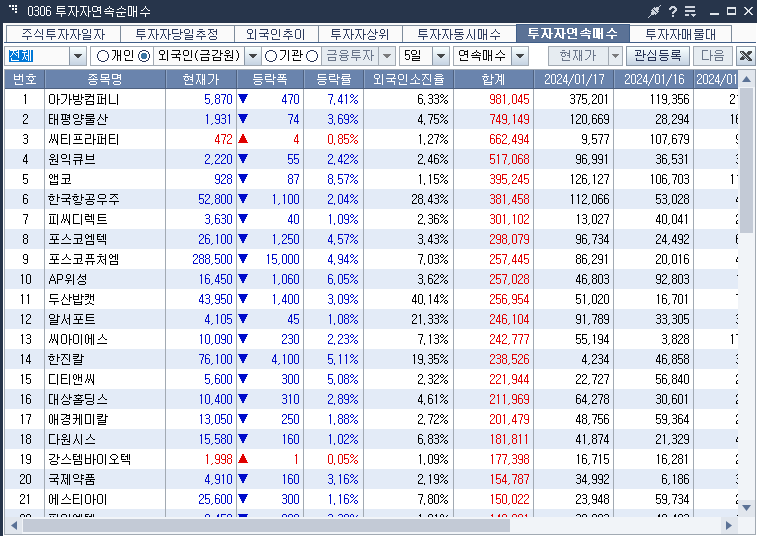Open the 전체 market dropdown

tap(78, 56)
